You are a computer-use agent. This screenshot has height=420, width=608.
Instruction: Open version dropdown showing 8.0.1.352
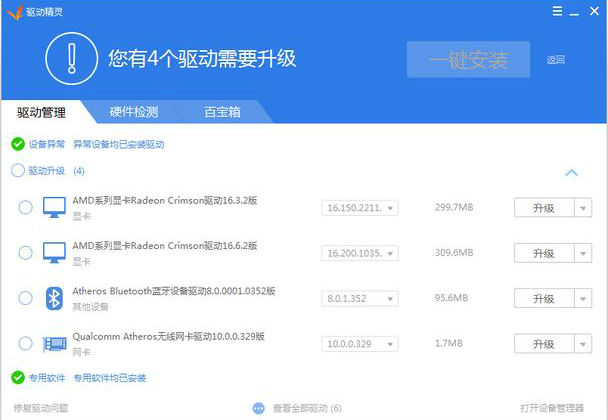pyautogui.click(x=359, y=299)
